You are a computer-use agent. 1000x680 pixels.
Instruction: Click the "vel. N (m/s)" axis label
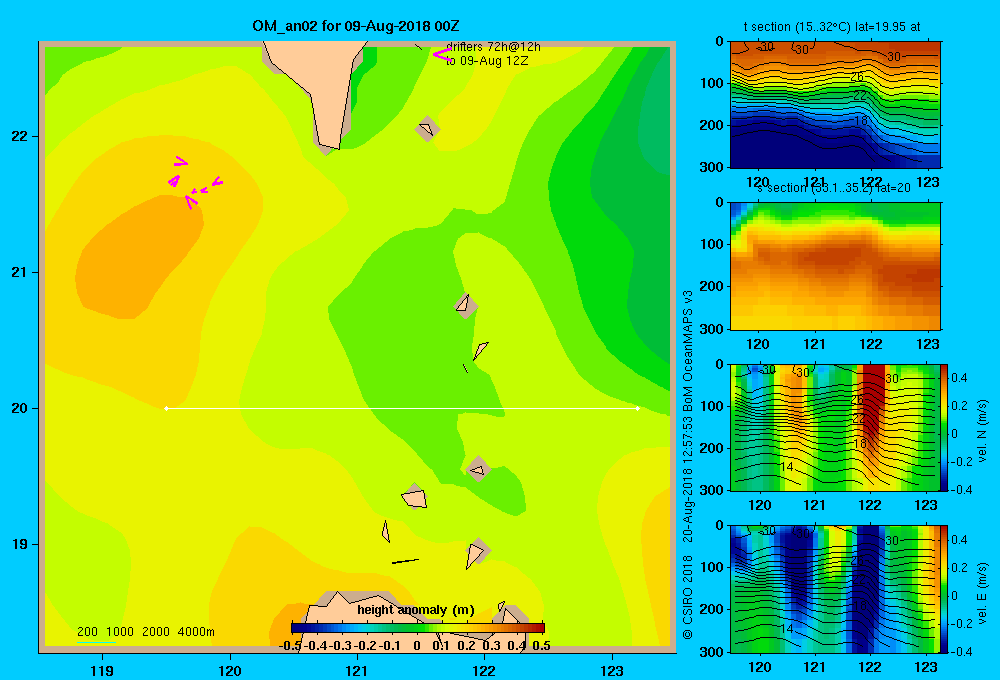982,431
